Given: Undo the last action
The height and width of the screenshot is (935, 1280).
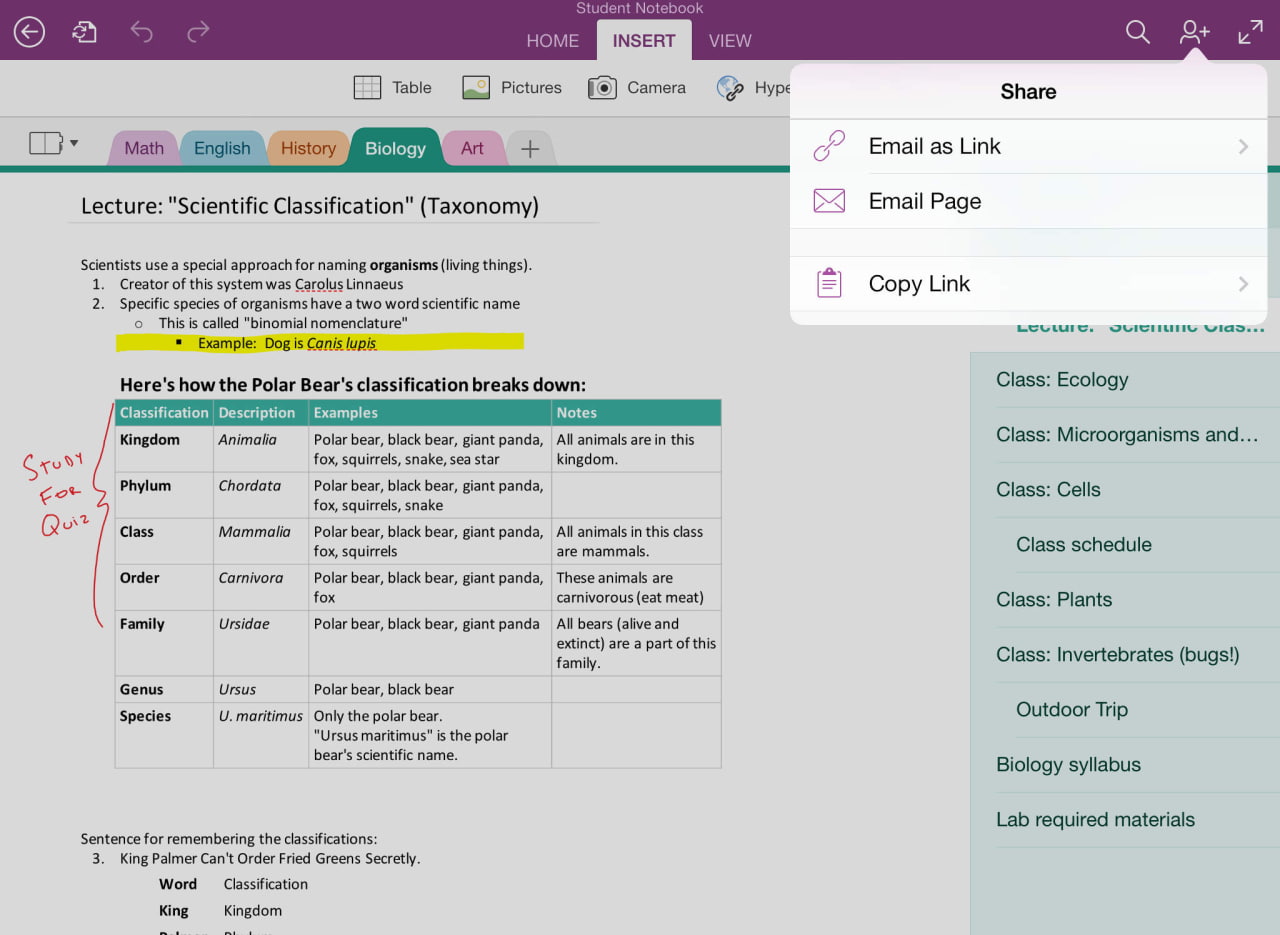Looking at the screenshot, I should 141,32.
